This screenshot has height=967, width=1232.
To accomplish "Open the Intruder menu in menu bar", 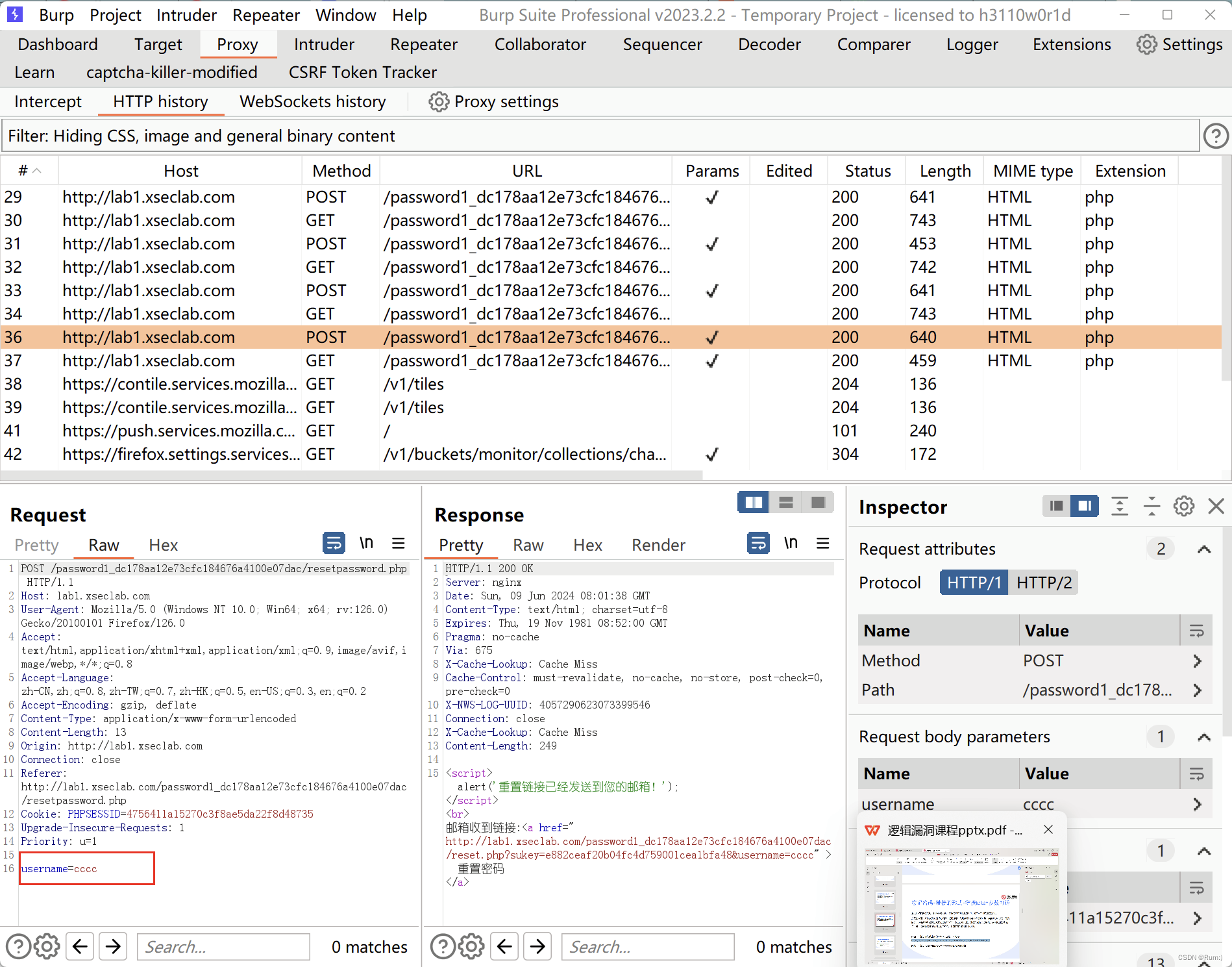I will click(x=186, y=15).
